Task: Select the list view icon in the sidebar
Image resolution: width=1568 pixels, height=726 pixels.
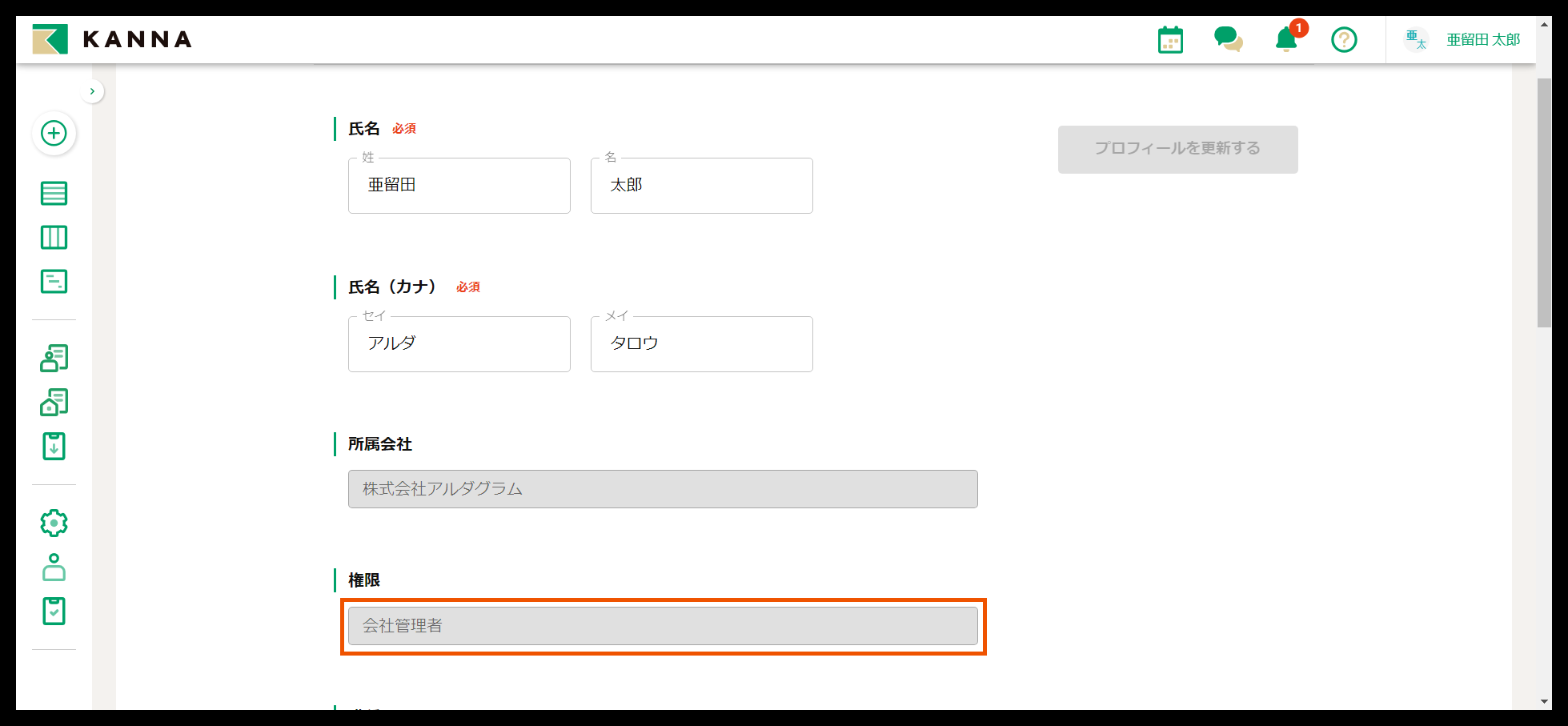Action: pos(54,194)
